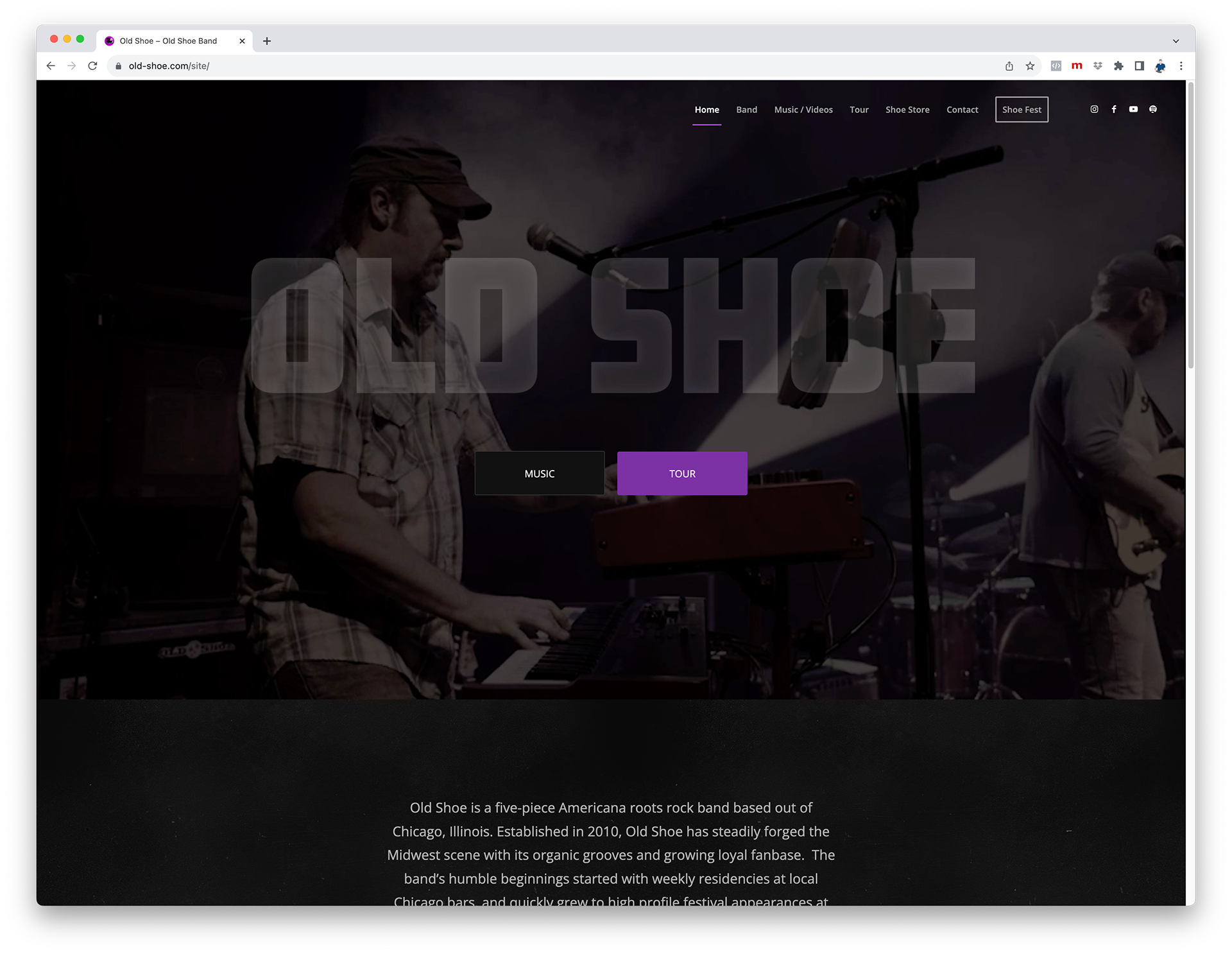This screenshot has width=1232, height=954.
Task: Go to the Band menu item
Action: 746,110
